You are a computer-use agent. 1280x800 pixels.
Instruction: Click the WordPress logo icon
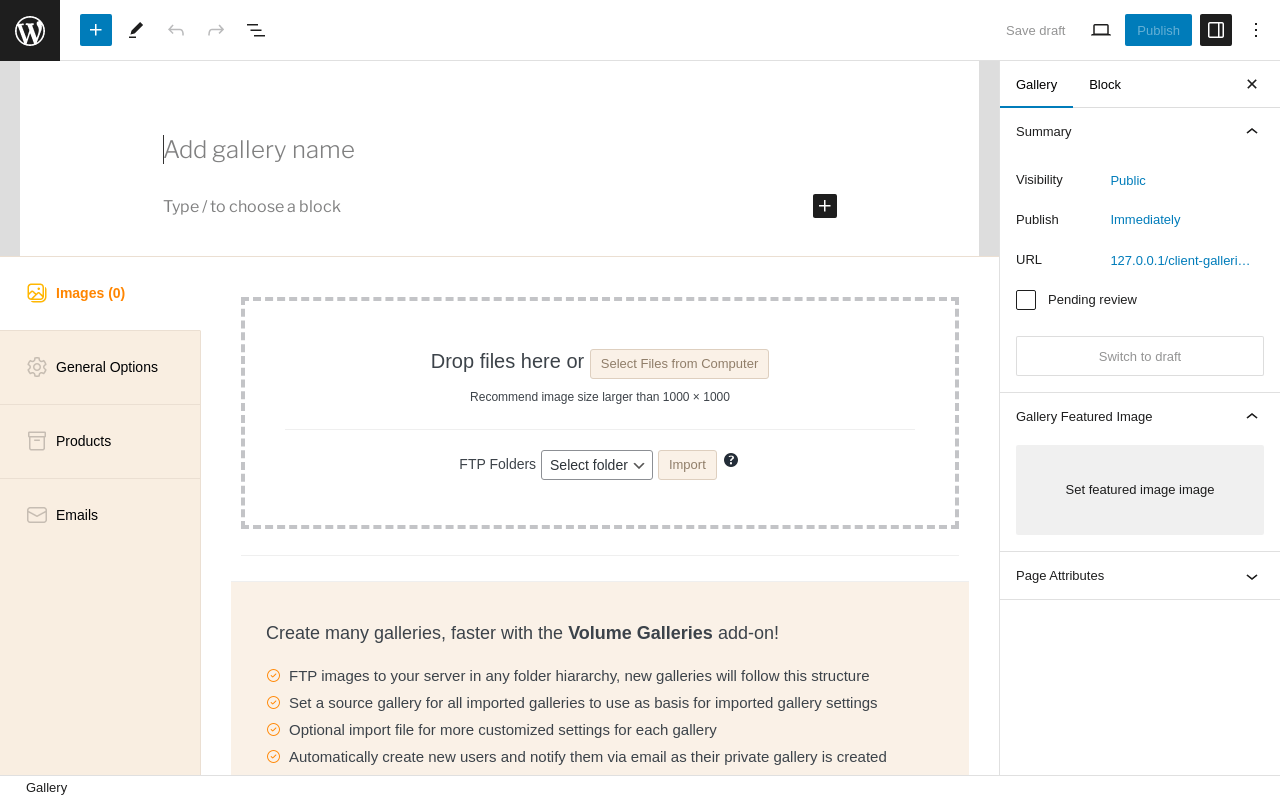click(x=30, y=30)
